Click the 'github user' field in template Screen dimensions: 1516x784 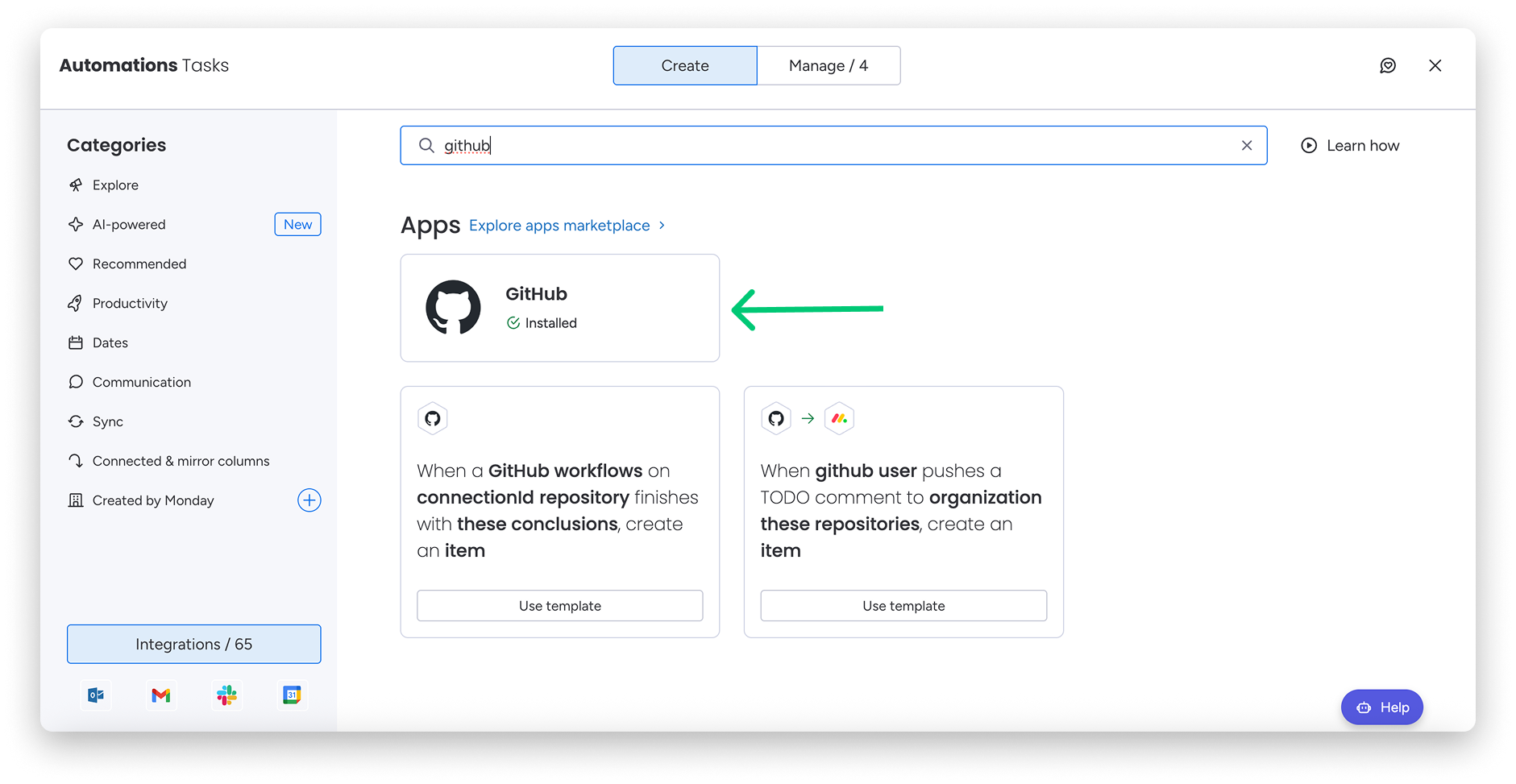pyautogui.click(x=866, y=471)
